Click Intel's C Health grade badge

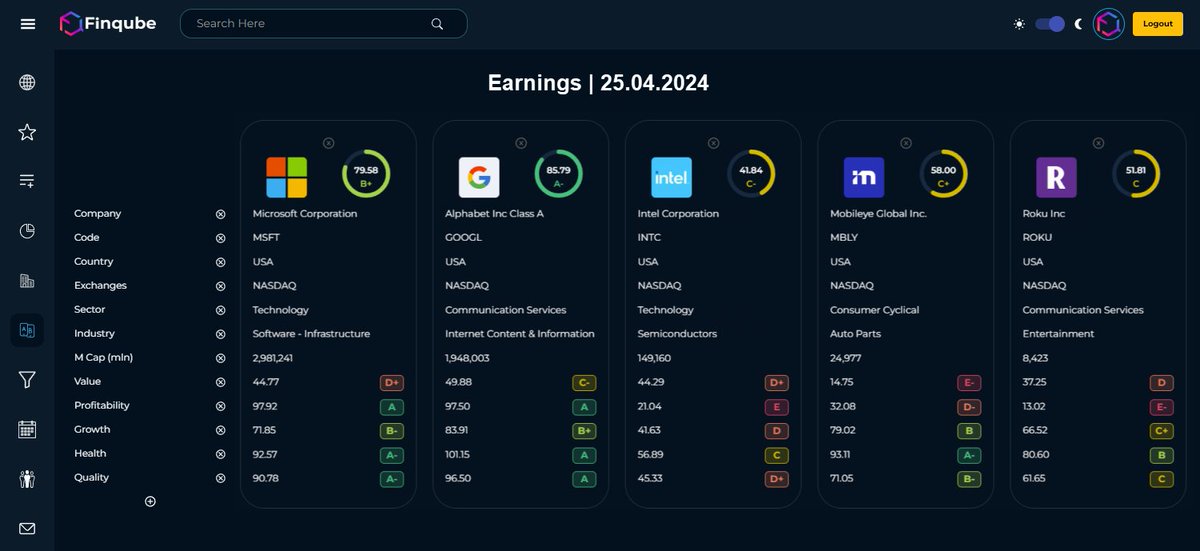pos(776,454)
